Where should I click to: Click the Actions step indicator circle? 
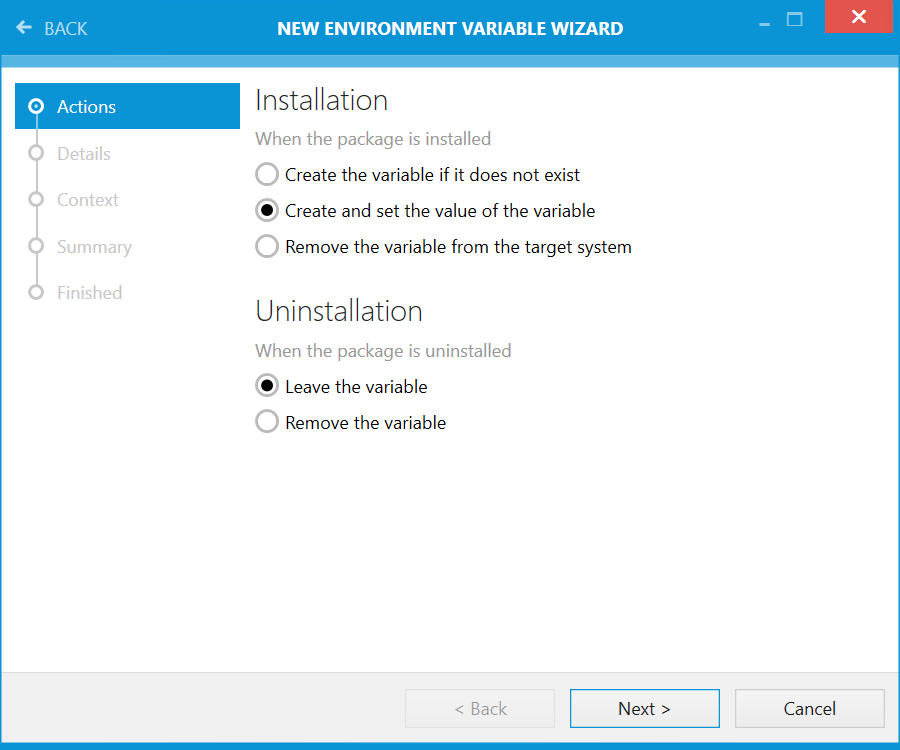[x=35, y=106]
